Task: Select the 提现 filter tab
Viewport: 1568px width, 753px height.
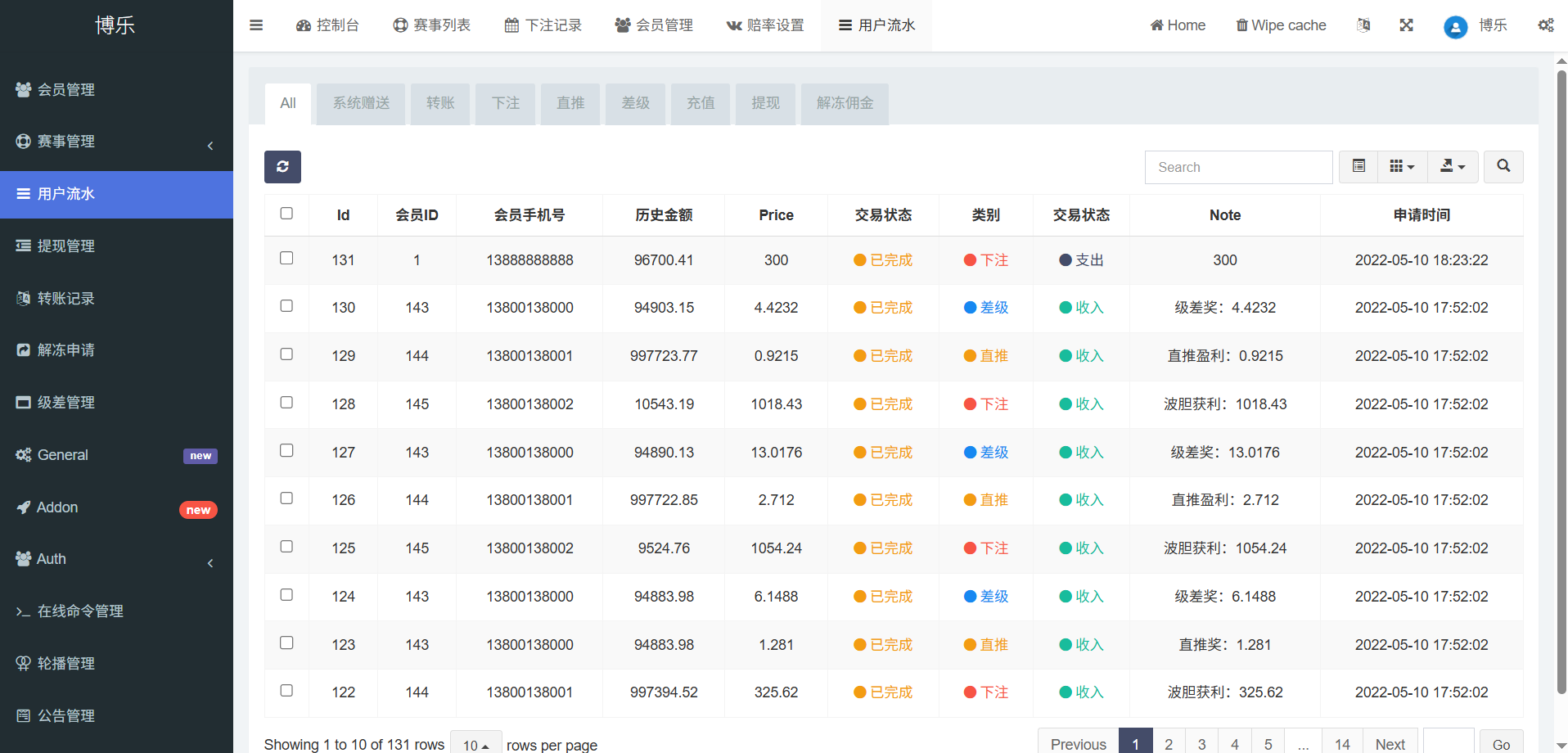Action: click(x=765, y=103)
